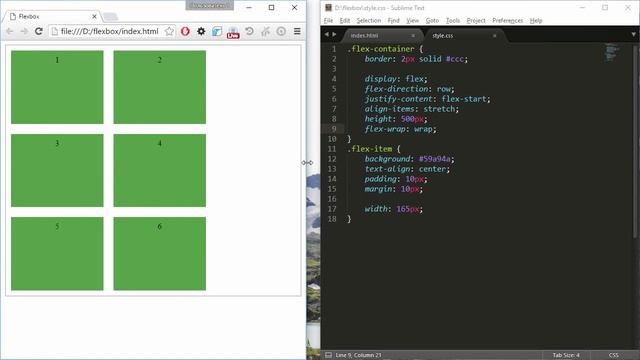The image size is (640, 360).
Task: Click the 'display: flex;' code line
Action: [396, 79]
